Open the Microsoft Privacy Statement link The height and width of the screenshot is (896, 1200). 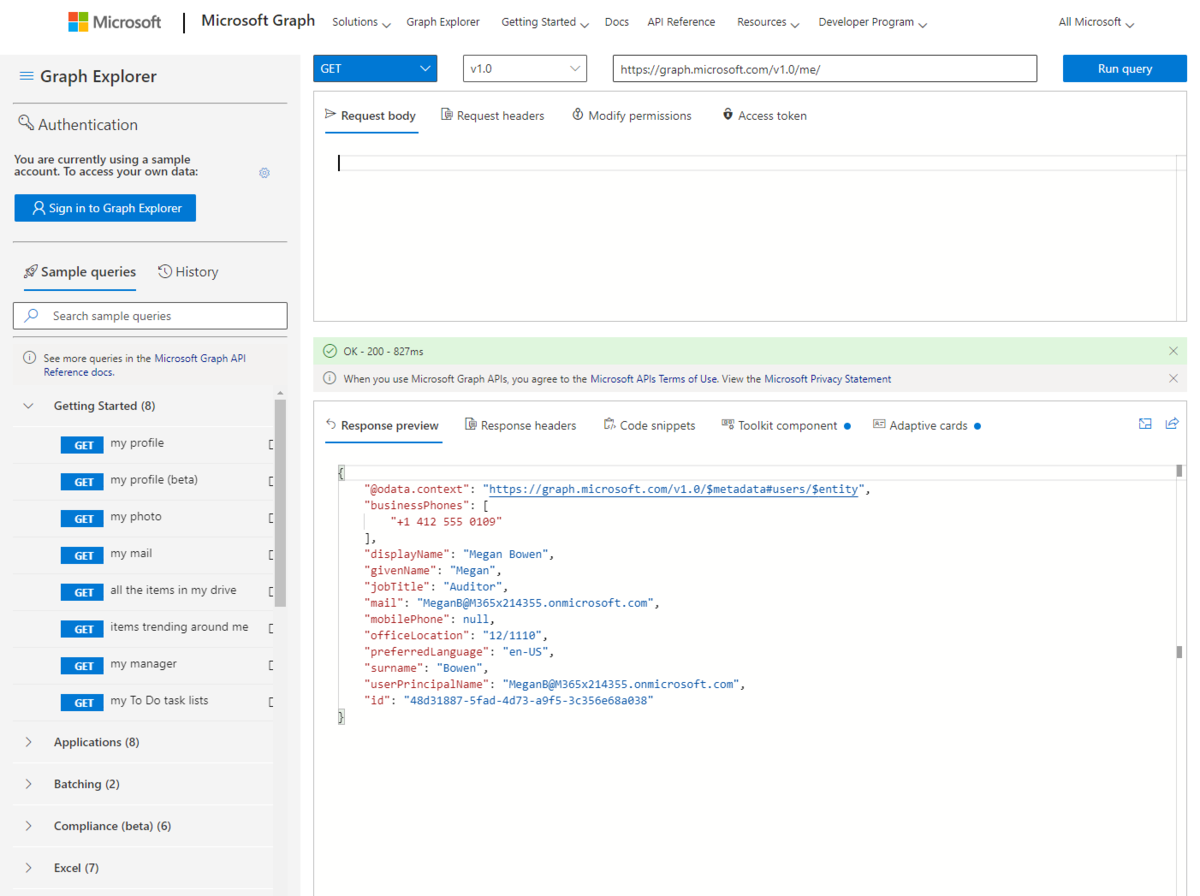click(x=827, y=379)
